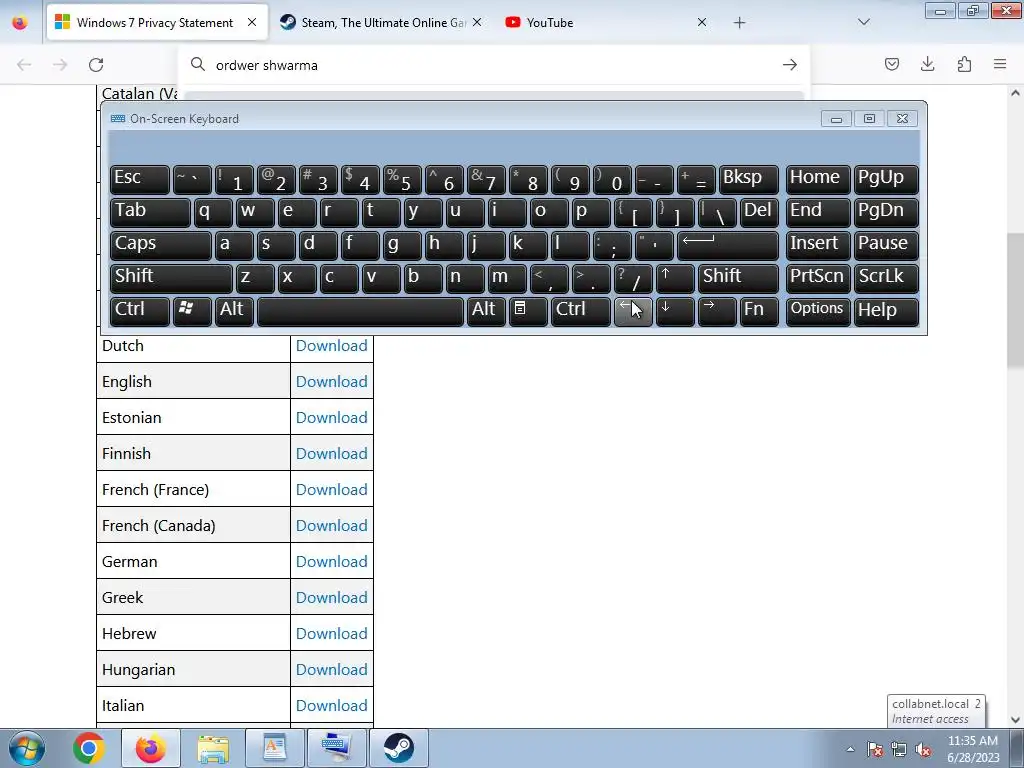The width and height of the screenshot is (1024, 768).
Task: Click the Enter key on On-Screen Keyboard
Action: 728,246
